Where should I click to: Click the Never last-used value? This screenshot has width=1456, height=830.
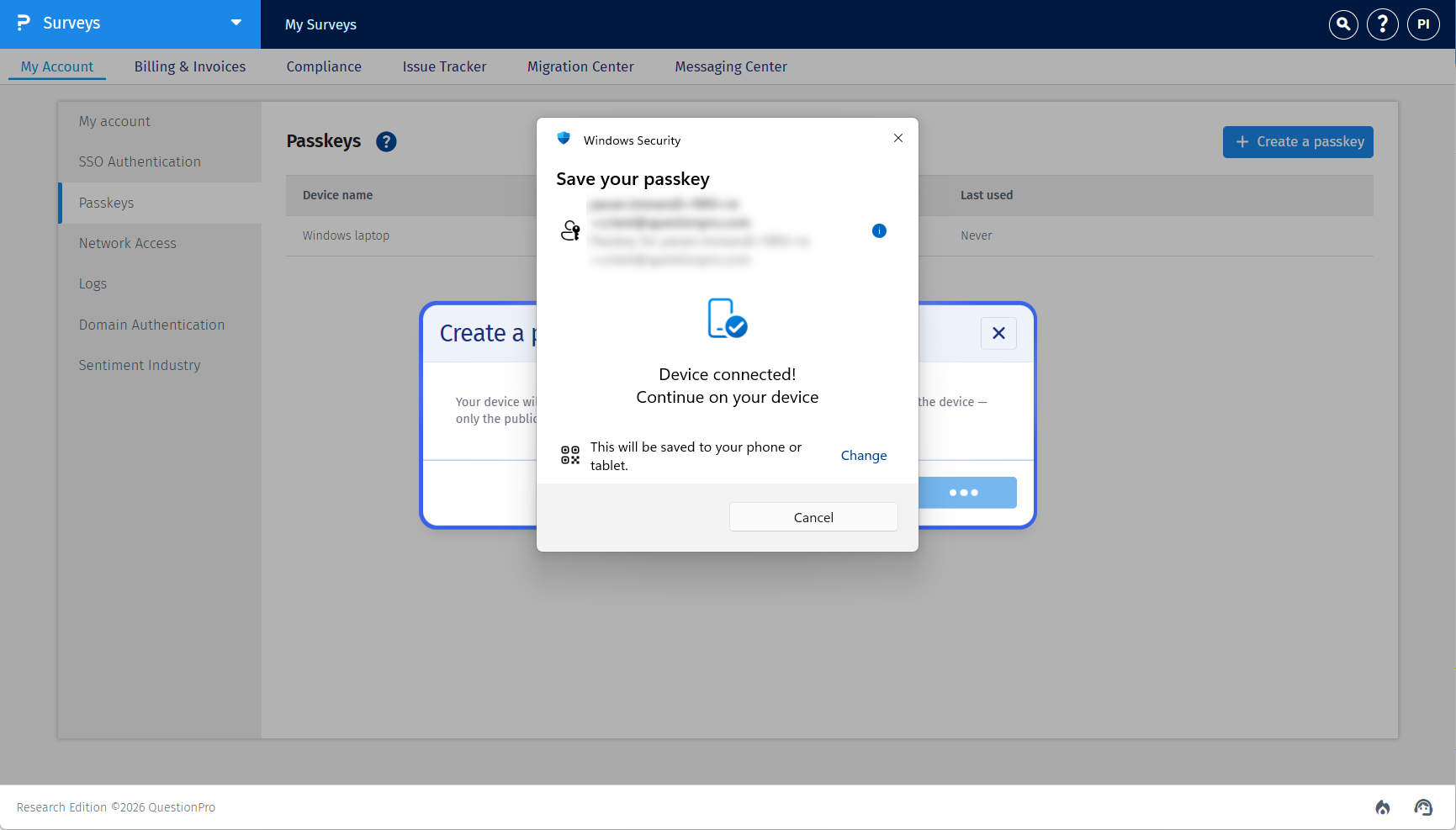click(977, 235)
